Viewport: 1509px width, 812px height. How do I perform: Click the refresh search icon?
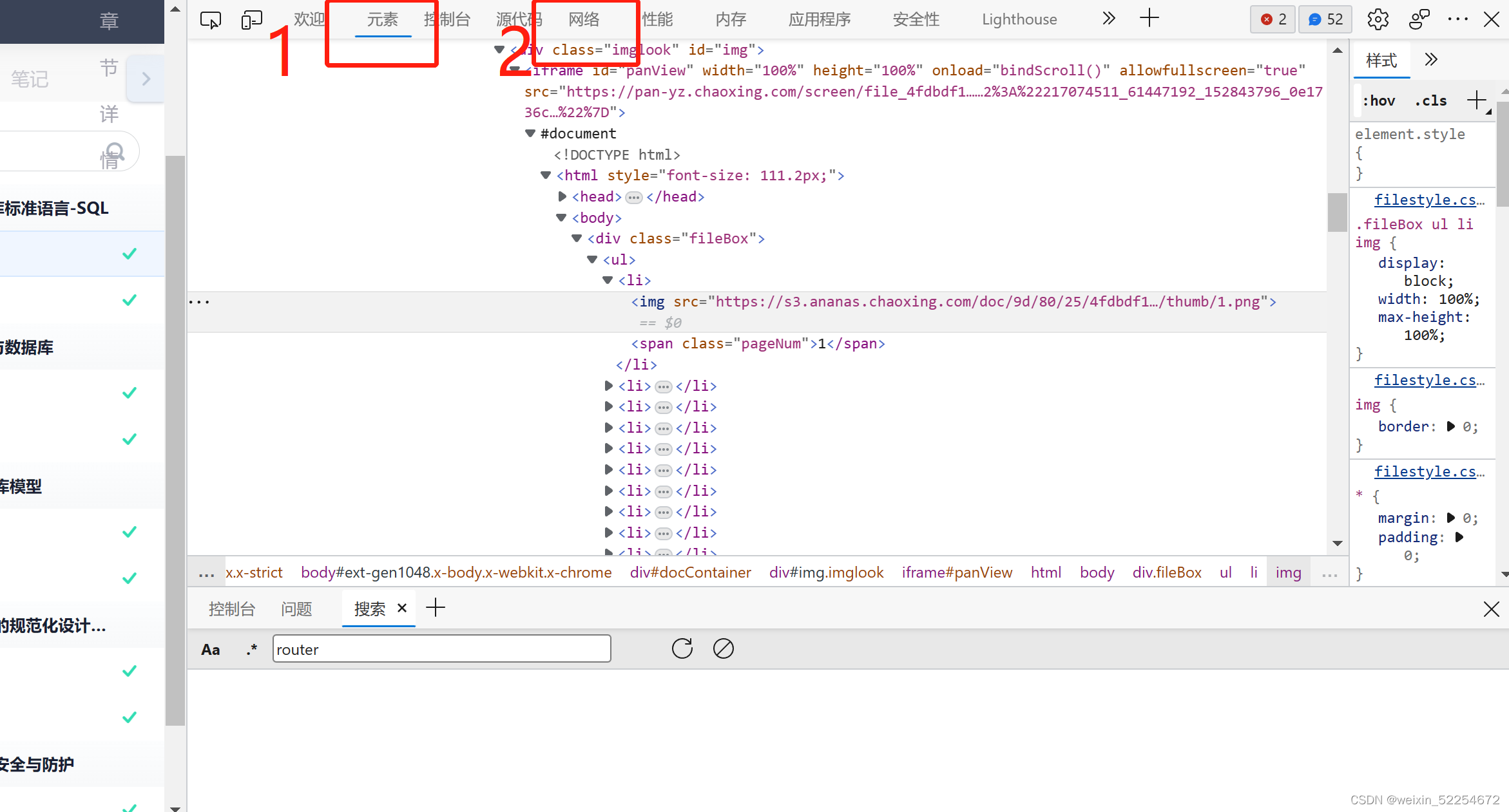[x=682, y=648]
